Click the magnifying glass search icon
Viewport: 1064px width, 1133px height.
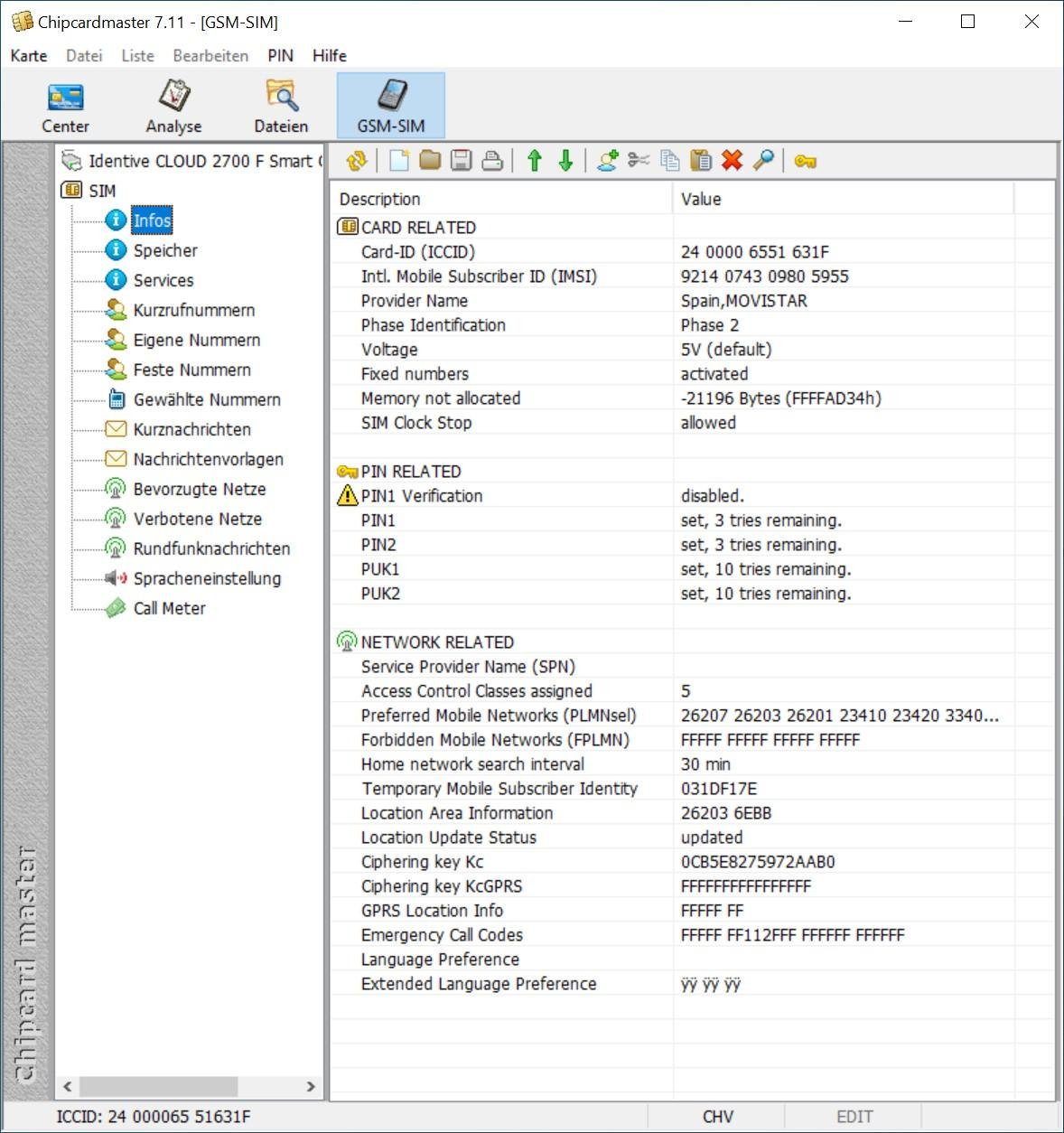point(763,161)
